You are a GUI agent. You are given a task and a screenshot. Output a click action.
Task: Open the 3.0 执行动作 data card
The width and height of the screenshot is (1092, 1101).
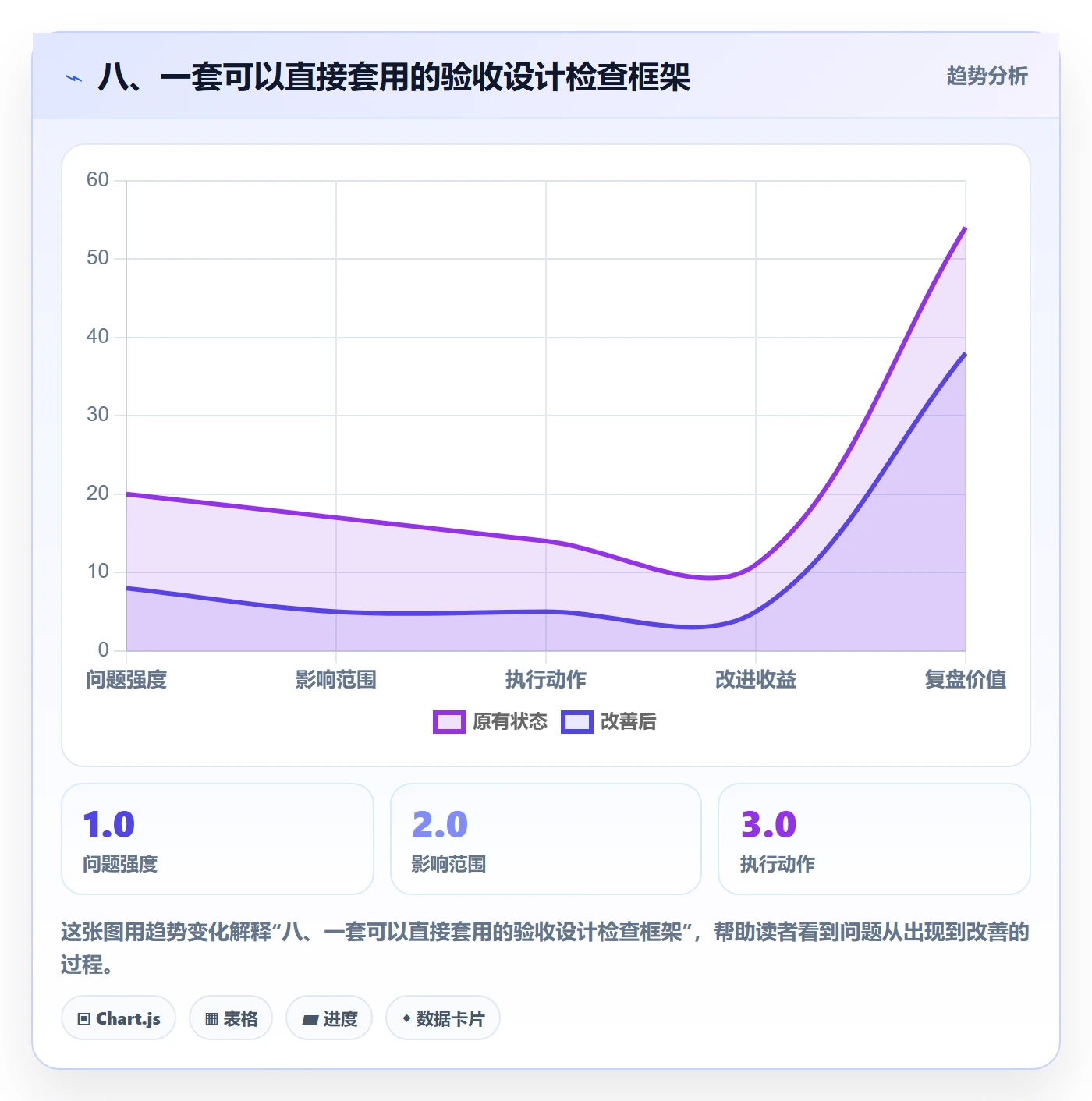tap(874, 839)
